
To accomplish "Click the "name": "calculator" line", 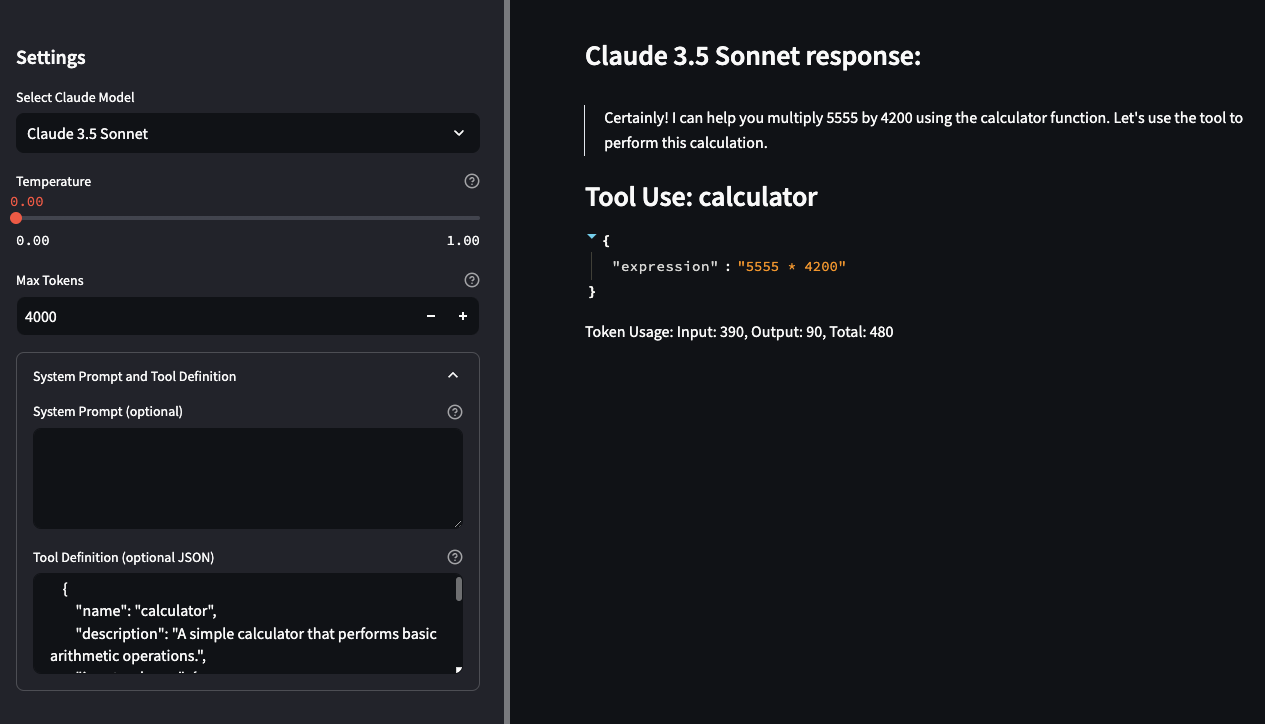I will coord(146,611).
